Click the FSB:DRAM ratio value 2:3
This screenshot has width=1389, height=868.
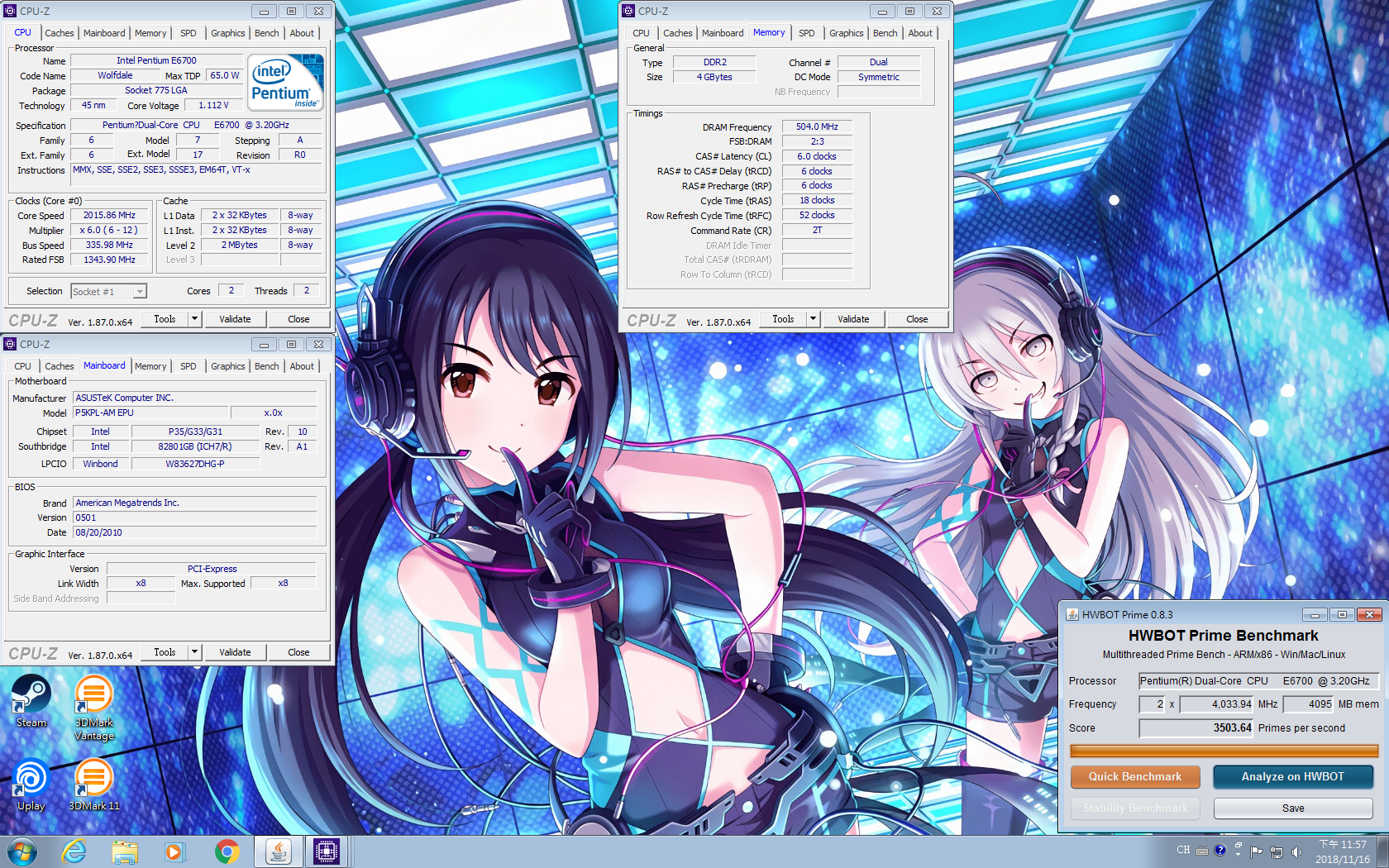(817, 142)
